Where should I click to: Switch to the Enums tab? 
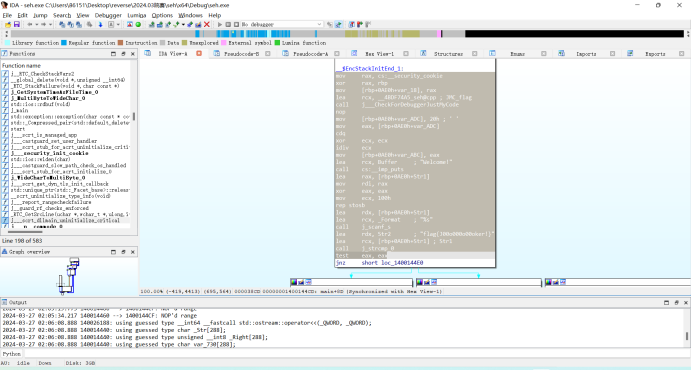tap(517, 54)
